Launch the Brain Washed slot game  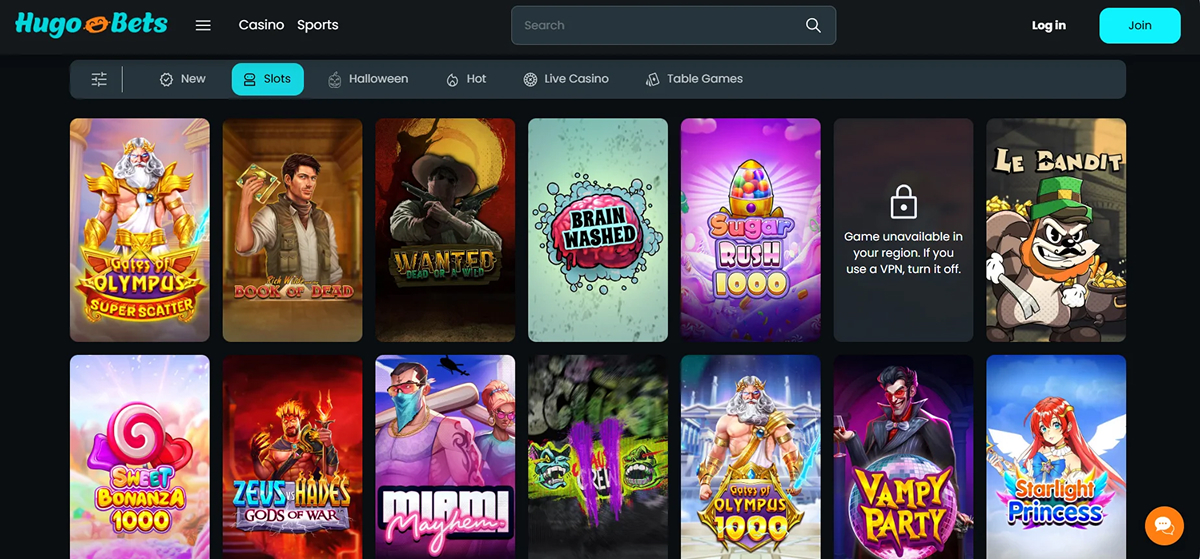598,230
